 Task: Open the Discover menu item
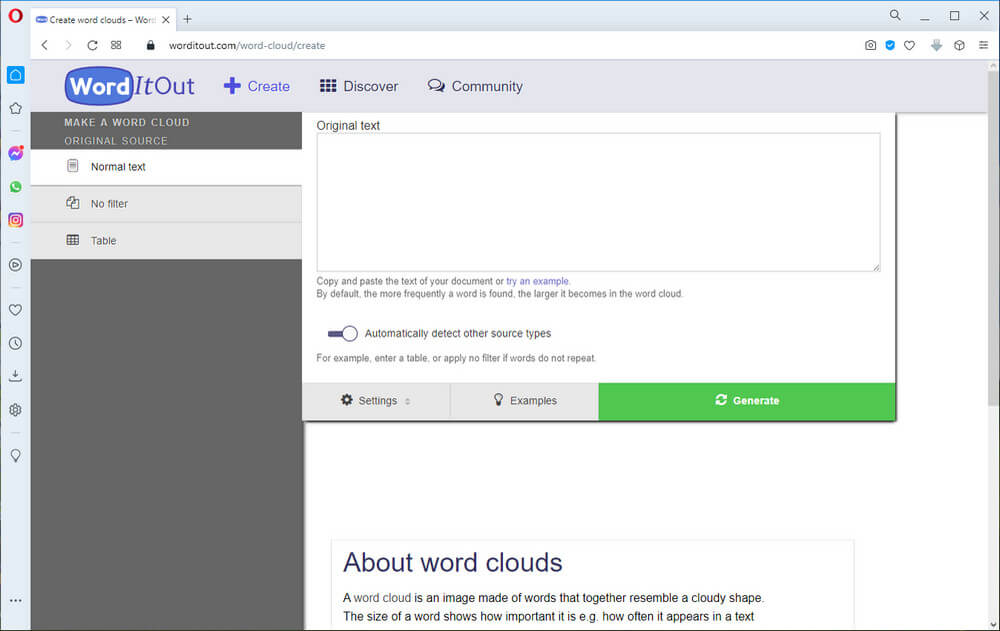point(359,86)
